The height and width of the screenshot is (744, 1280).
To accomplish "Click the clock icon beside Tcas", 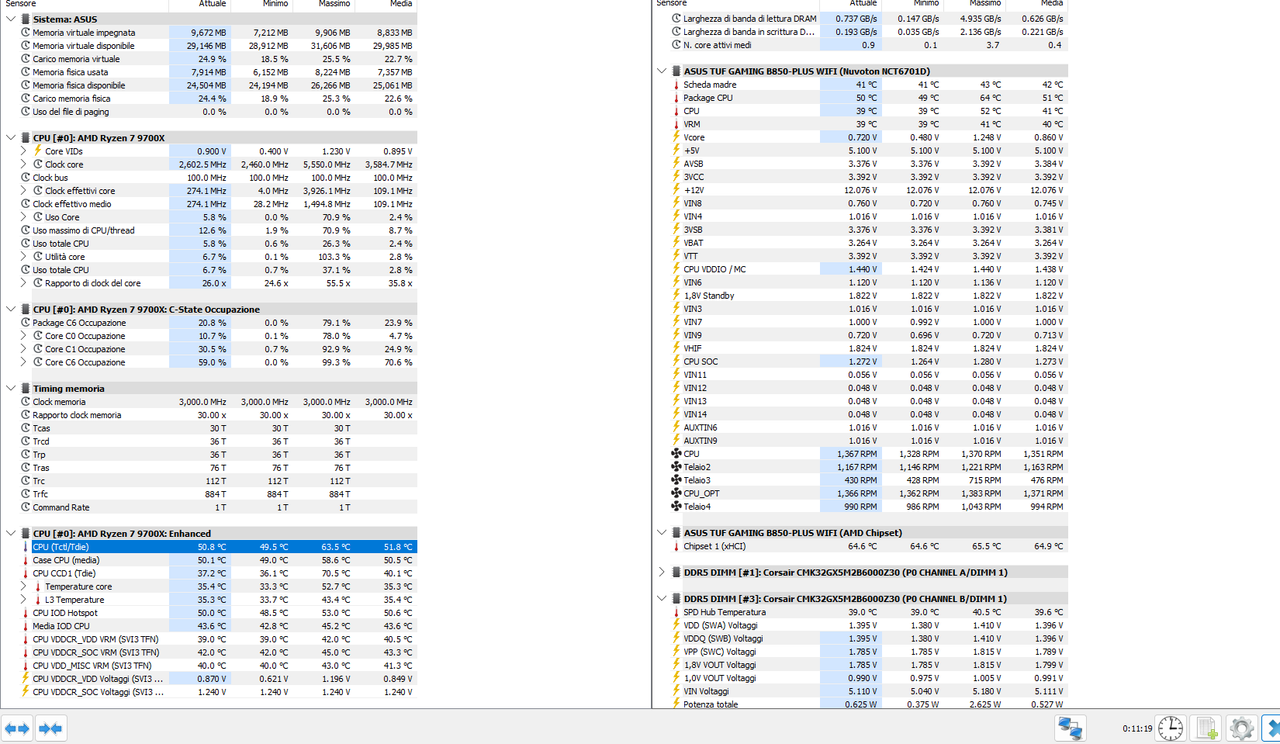I will (25, 428).
